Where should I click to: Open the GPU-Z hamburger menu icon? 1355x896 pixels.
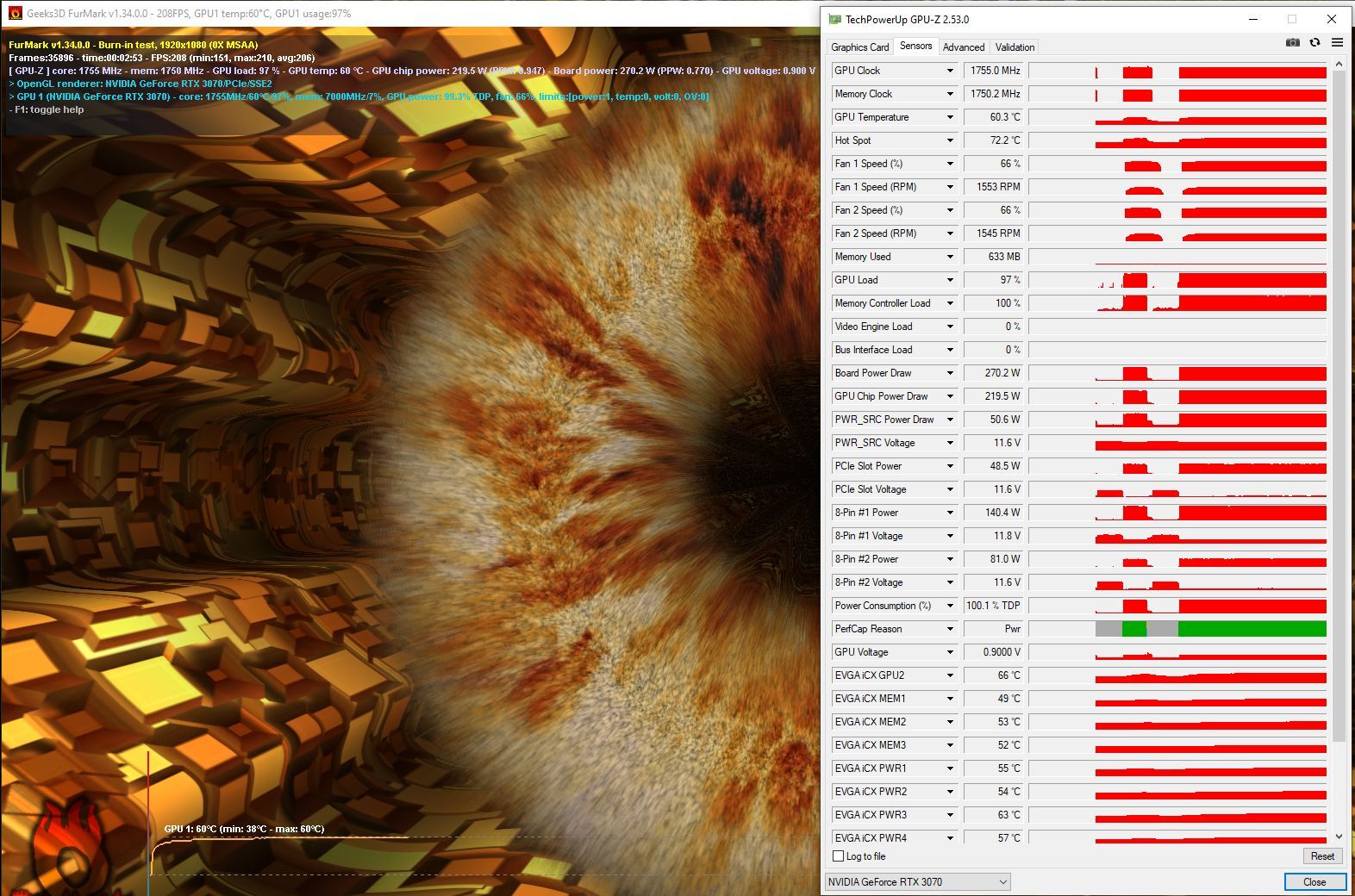pyautogui.click(x=1337, y=42)
